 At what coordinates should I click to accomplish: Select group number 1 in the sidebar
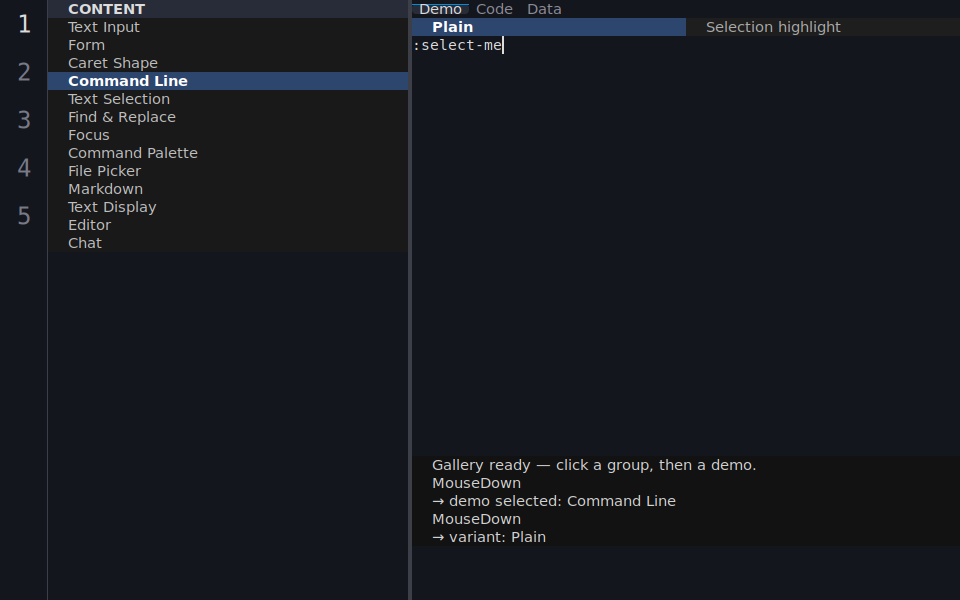pyautogui.click(x=24, y=24)
